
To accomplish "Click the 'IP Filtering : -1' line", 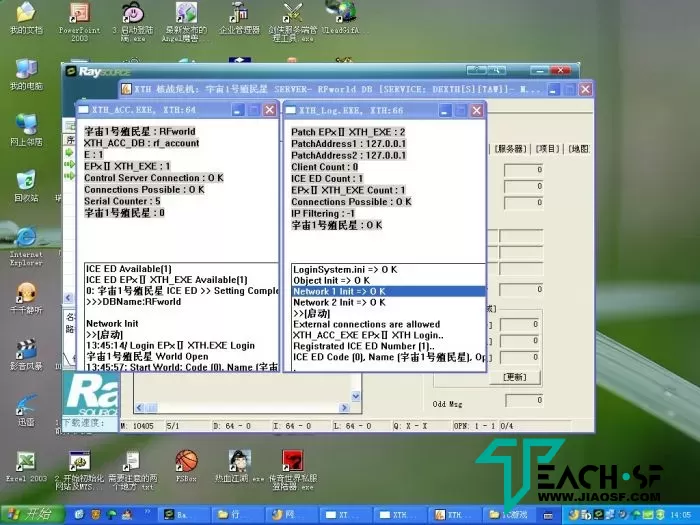I will click(x=323, y=213).
